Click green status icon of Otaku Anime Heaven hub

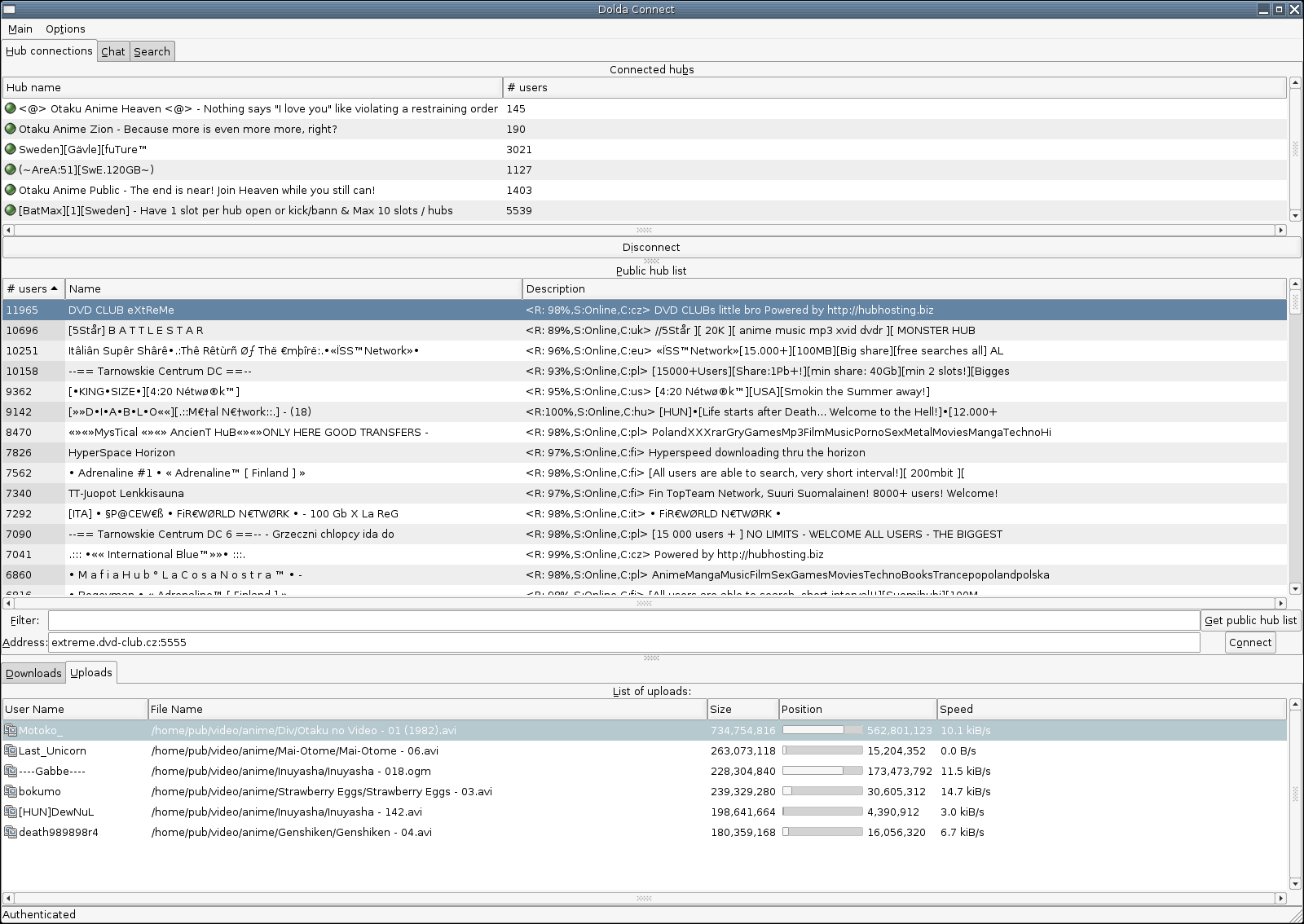click(11, 108)
